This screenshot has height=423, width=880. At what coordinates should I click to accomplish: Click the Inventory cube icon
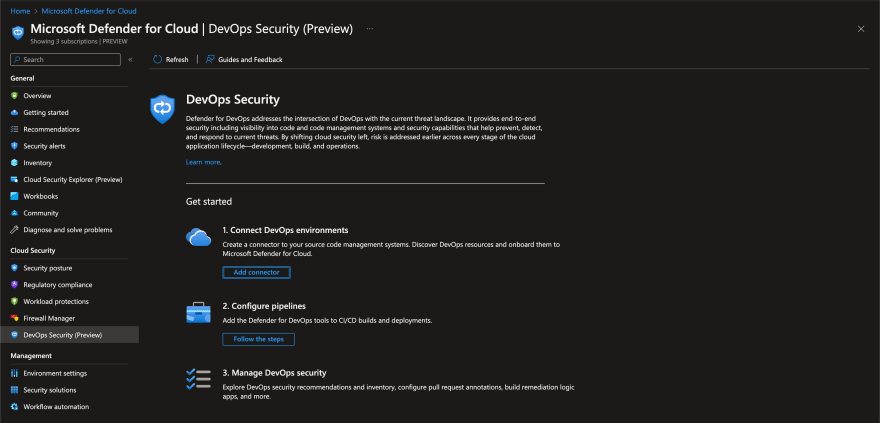pos(15,163)
